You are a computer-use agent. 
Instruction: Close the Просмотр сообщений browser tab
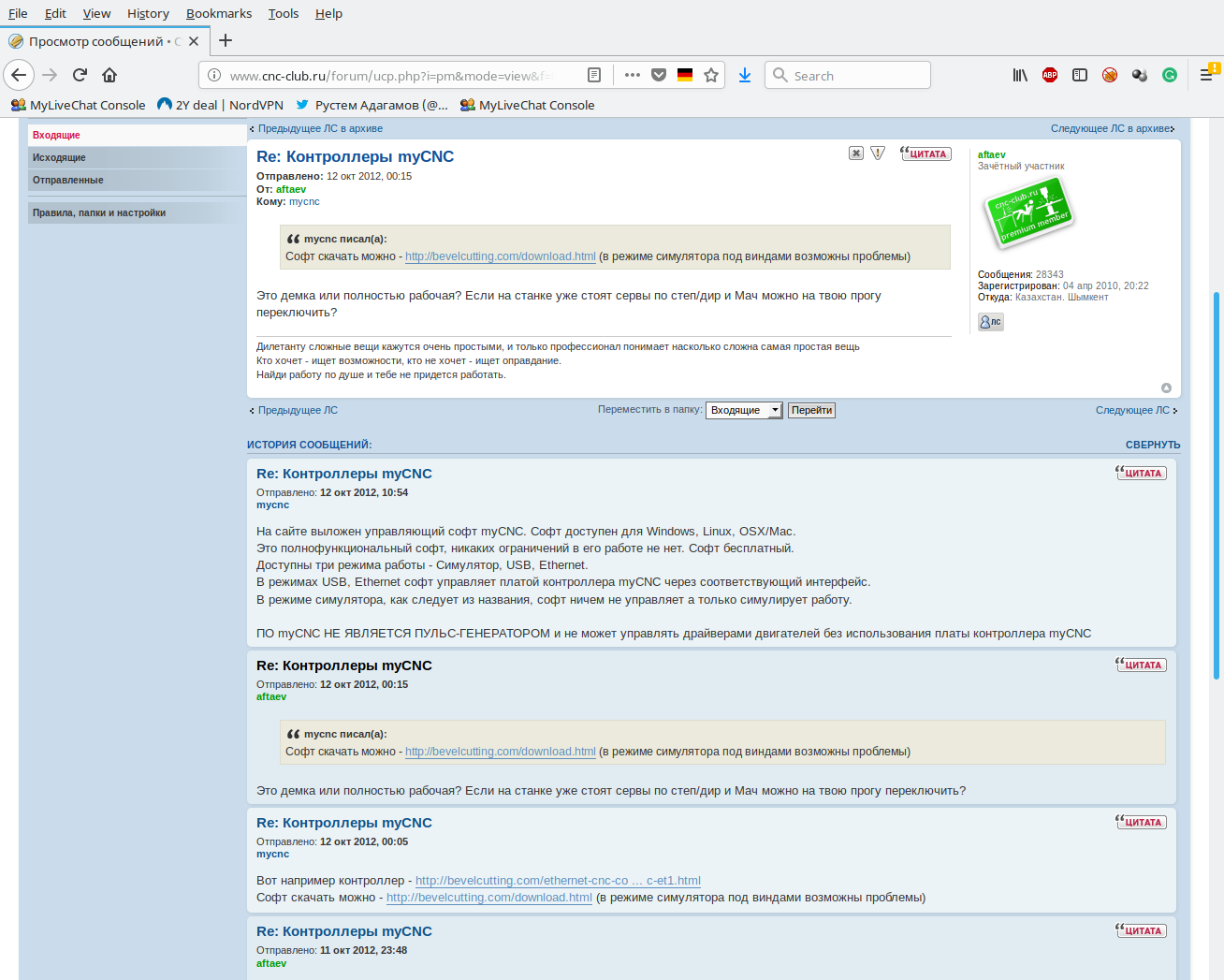click(x=194, y=41)
